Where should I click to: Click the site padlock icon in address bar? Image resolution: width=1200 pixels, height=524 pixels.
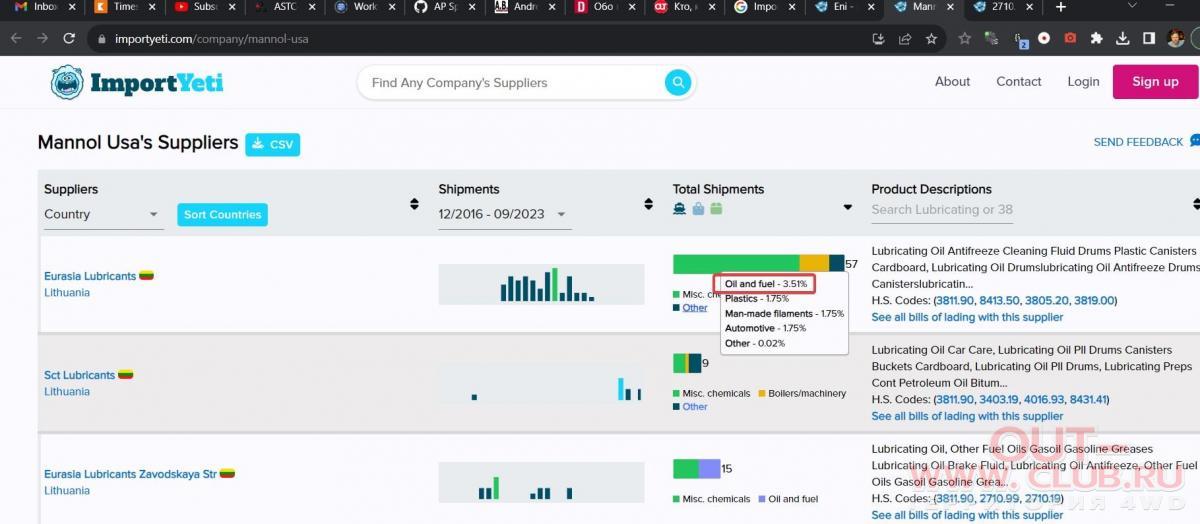tap(100, 40)
